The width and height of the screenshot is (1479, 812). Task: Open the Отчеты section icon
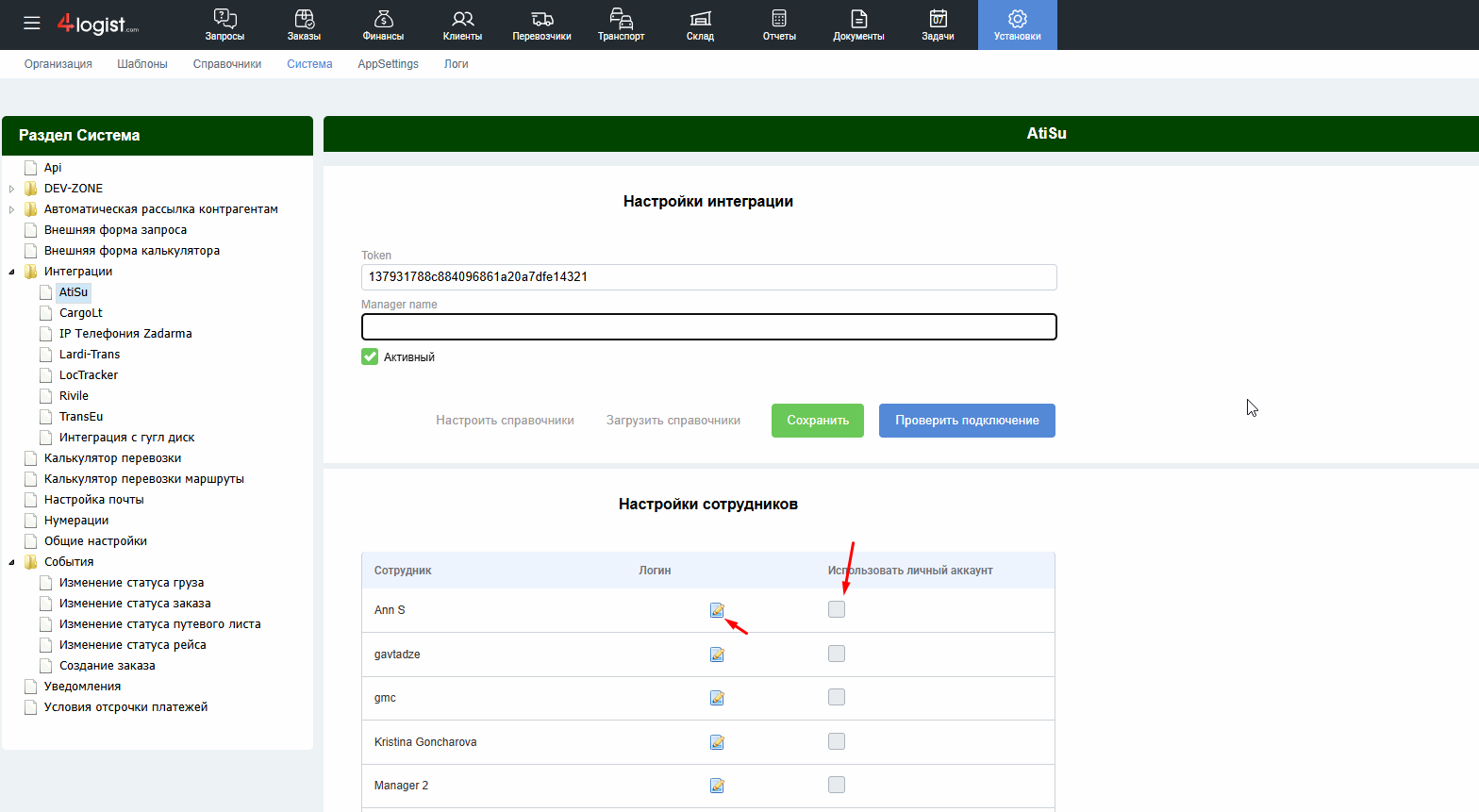click(x=779, y=18)
